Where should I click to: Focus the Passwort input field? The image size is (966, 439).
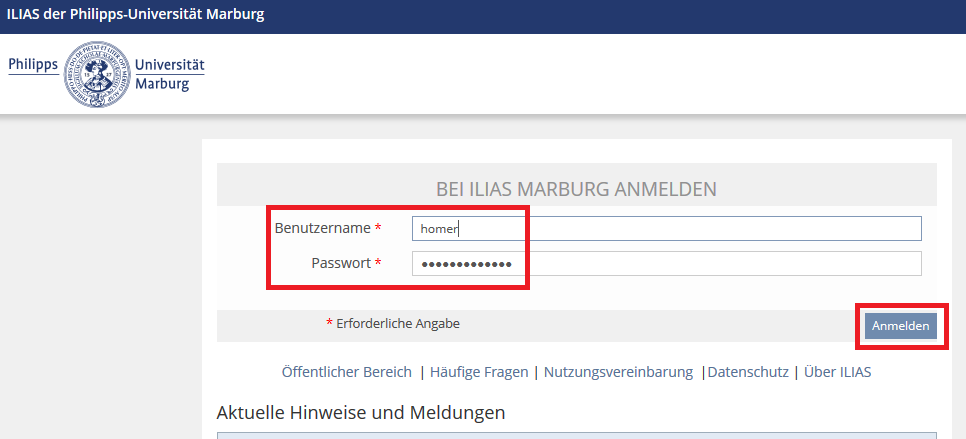[667, 264]
